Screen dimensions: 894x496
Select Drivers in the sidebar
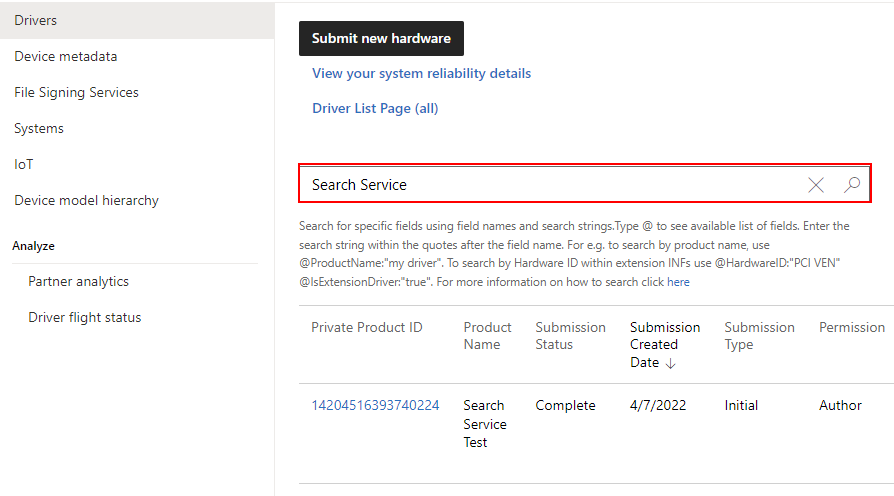click(x=36, y=20)
